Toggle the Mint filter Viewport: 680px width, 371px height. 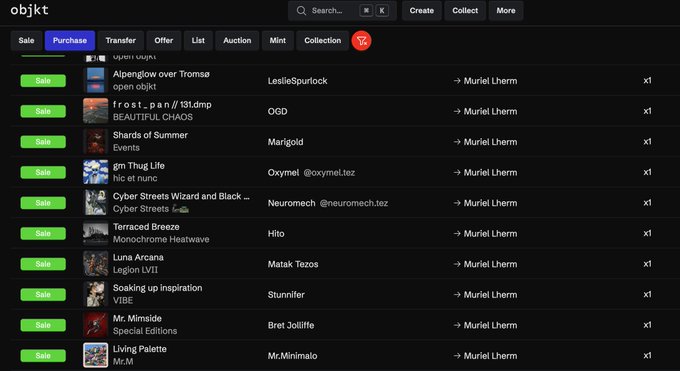coord(278,40)
